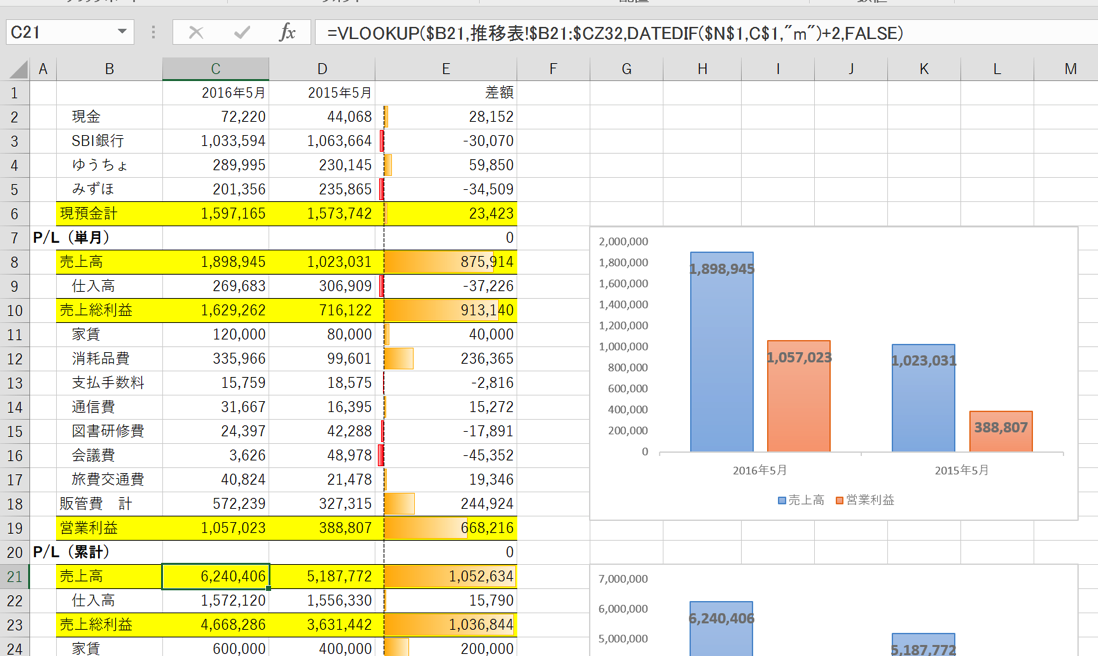The width and height of the screenshot is (1098, 656).
Task: Click the 875,914 difference cell
Action: (x=446, y=262)
